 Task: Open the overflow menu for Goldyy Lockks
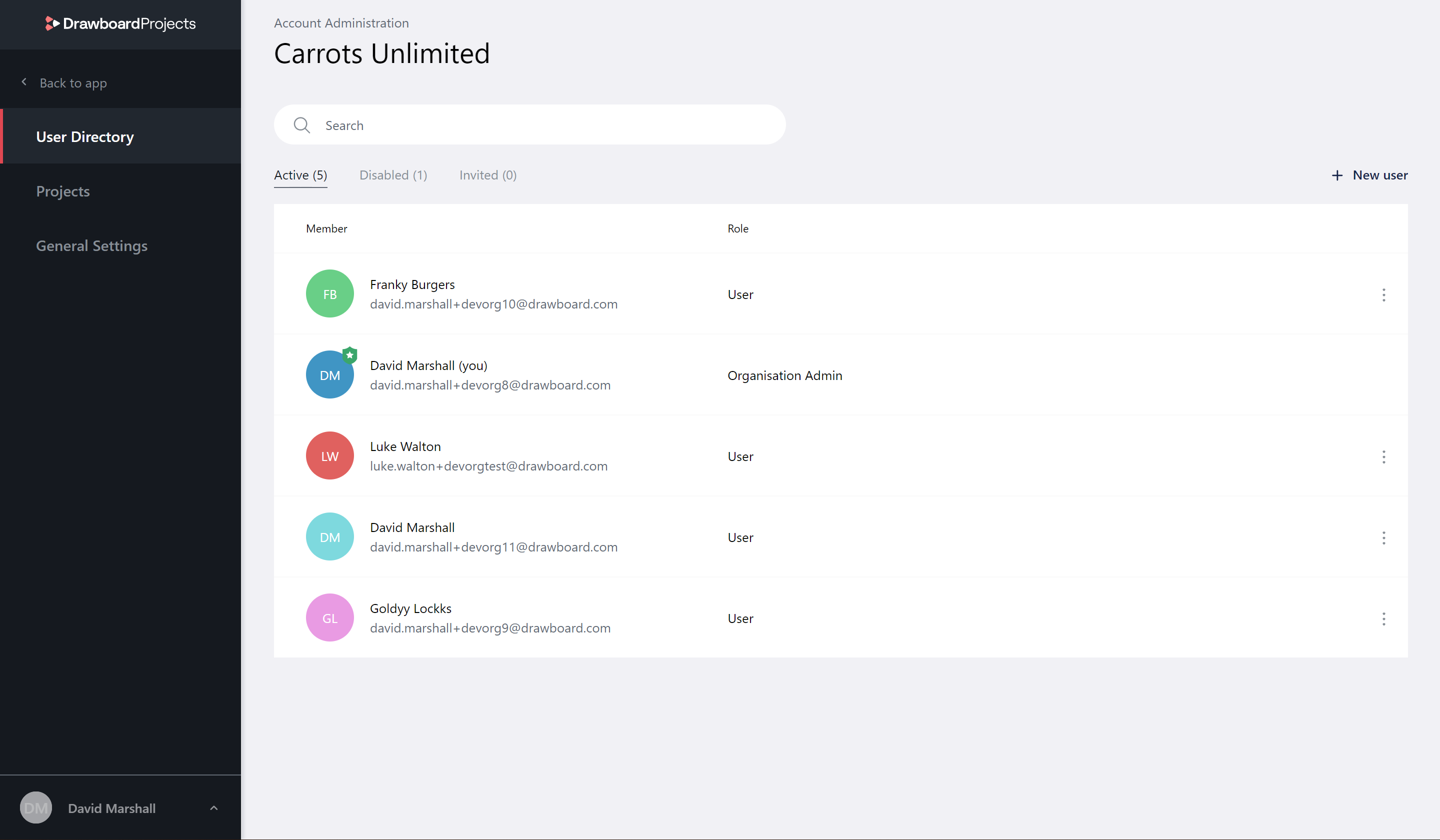click(x=1383, y=618)
